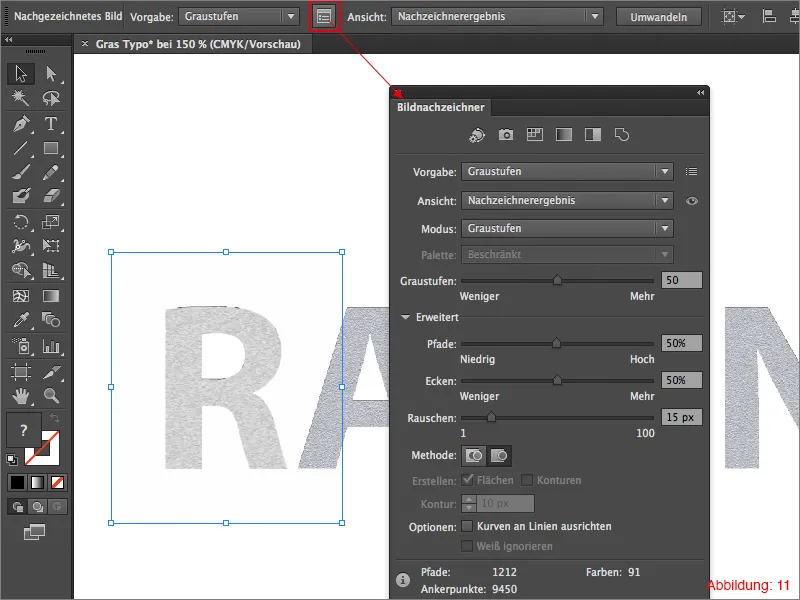Select the Paintbrush tool
Image resolution: width=800 pixels, height=600 pixels.
coord(21,173)
